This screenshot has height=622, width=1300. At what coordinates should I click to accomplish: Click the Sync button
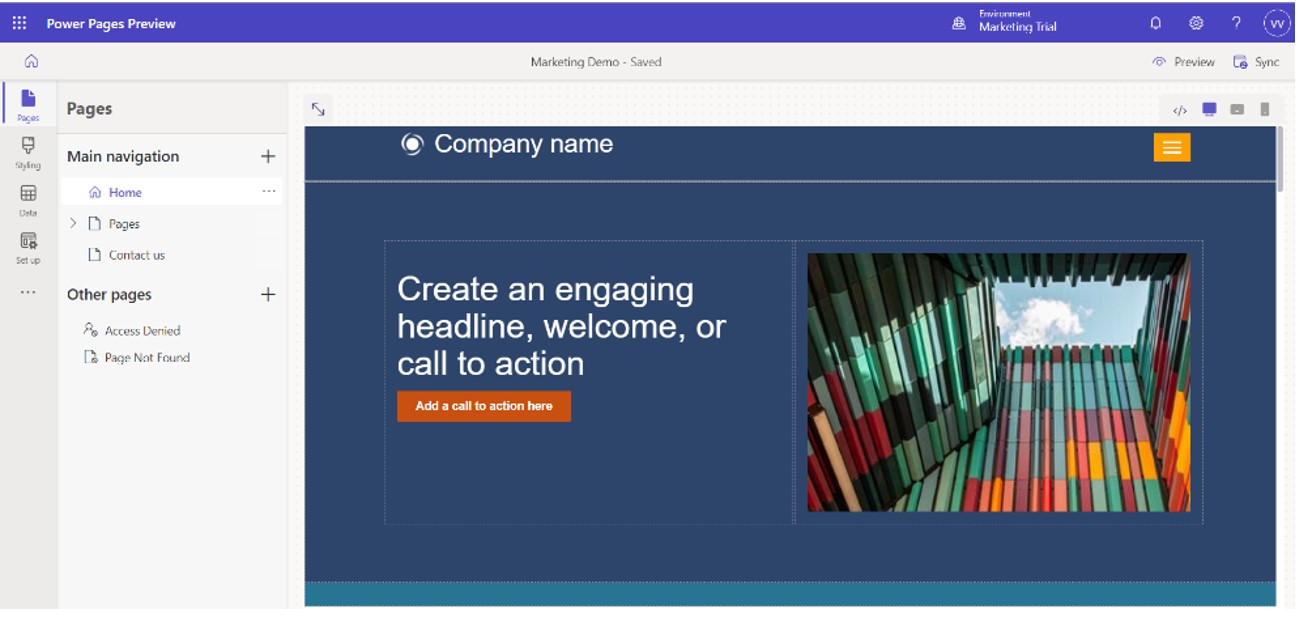(x=1256, y=60)
